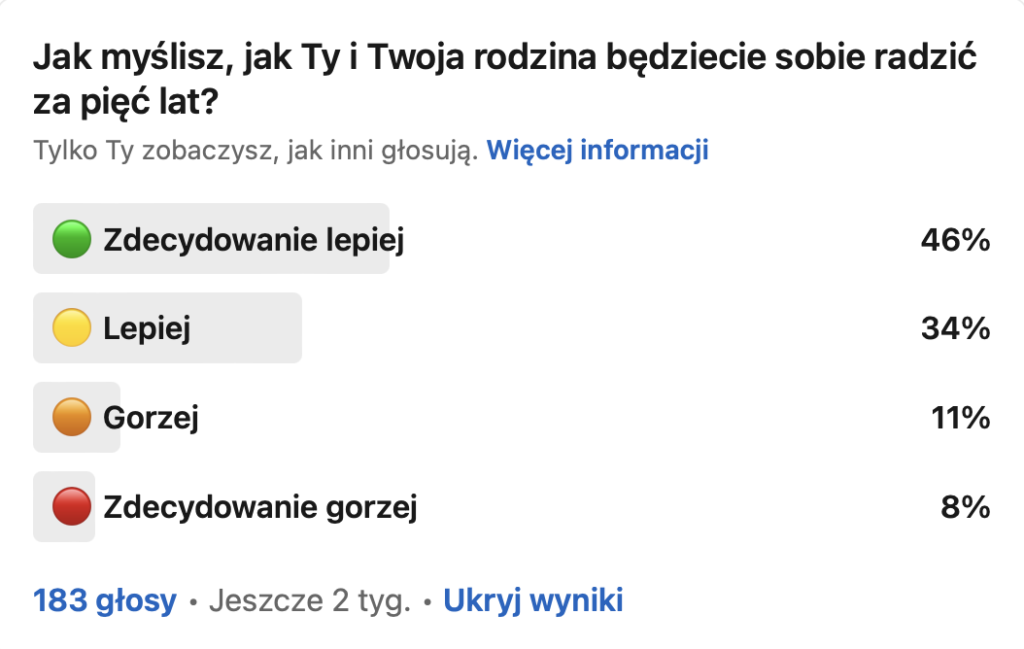Click the right end of the Zdecydowanie lepiej bar
Image resolution: width=1024 pixels, height=649 pixels.
click(x=382, y=240)
